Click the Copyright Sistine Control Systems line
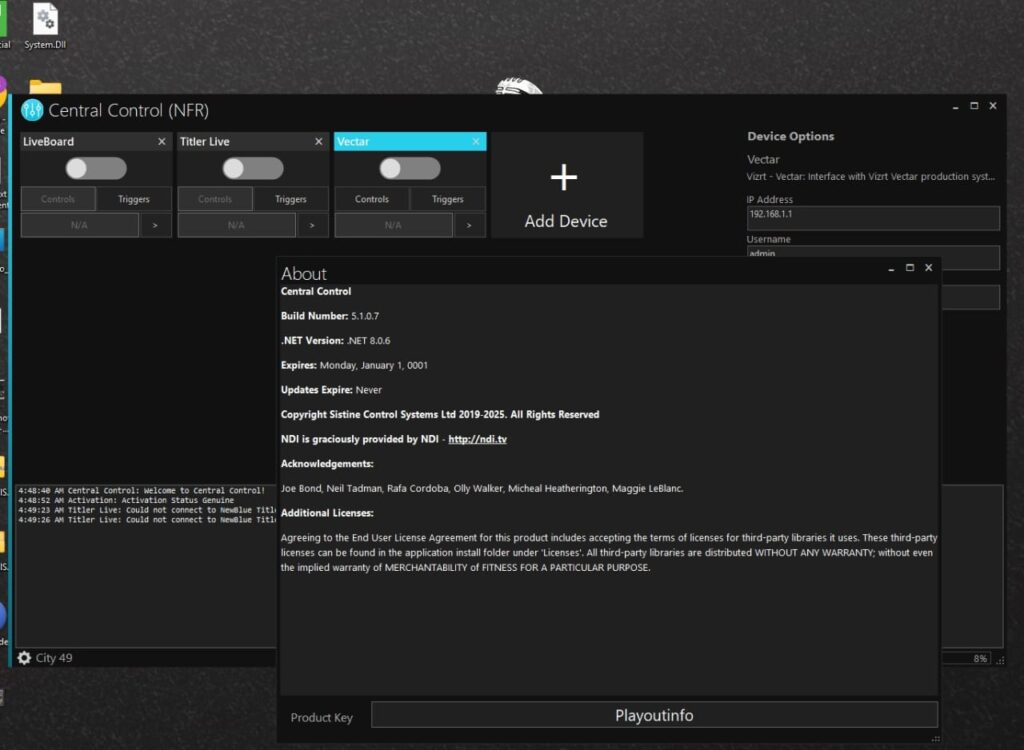The width and height of the screenshot is (1024, 750). coord(440,415)
